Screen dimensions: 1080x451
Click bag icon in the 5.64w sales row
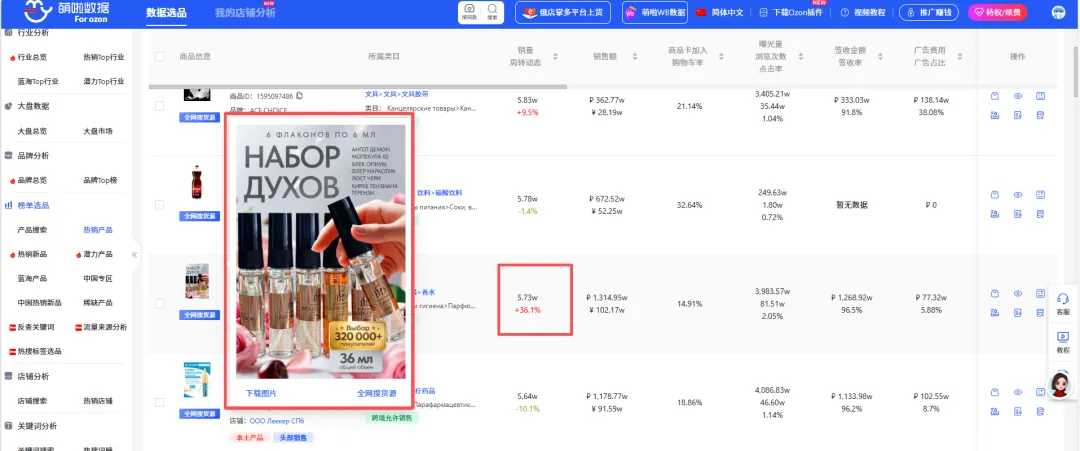click(x=995, y=392)
